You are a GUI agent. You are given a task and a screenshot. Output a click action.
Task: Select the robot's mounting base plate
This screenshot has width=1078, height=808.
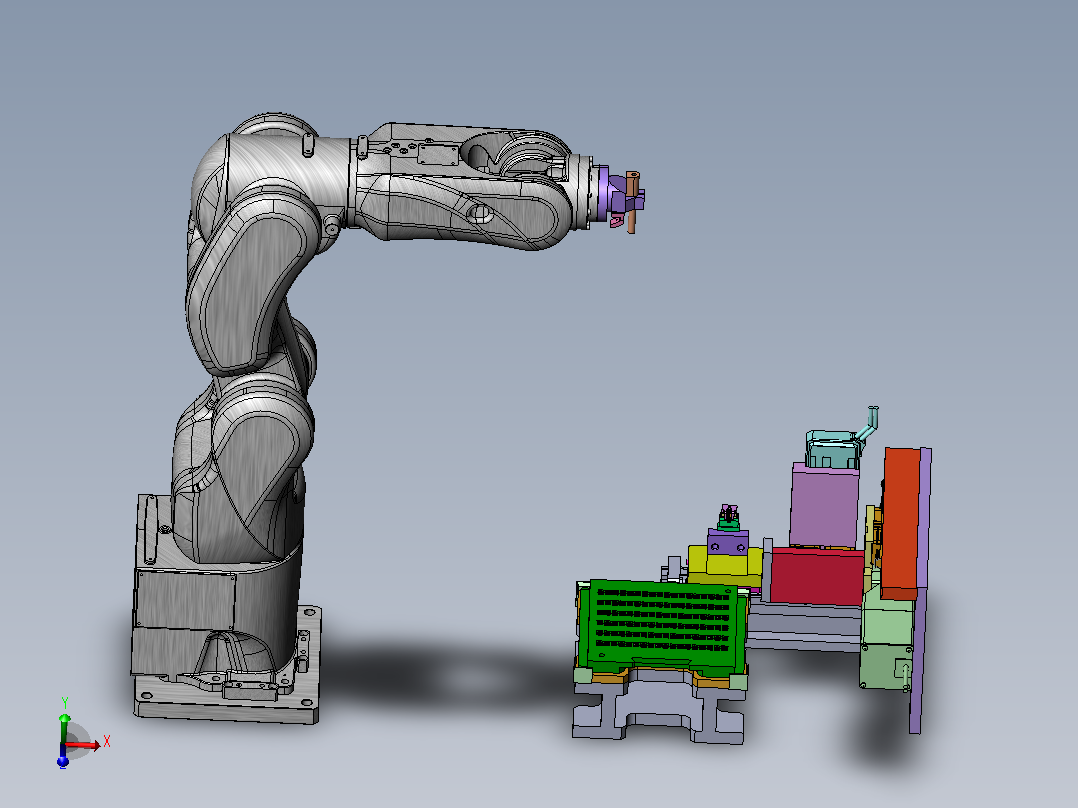[x=227, y=701]
